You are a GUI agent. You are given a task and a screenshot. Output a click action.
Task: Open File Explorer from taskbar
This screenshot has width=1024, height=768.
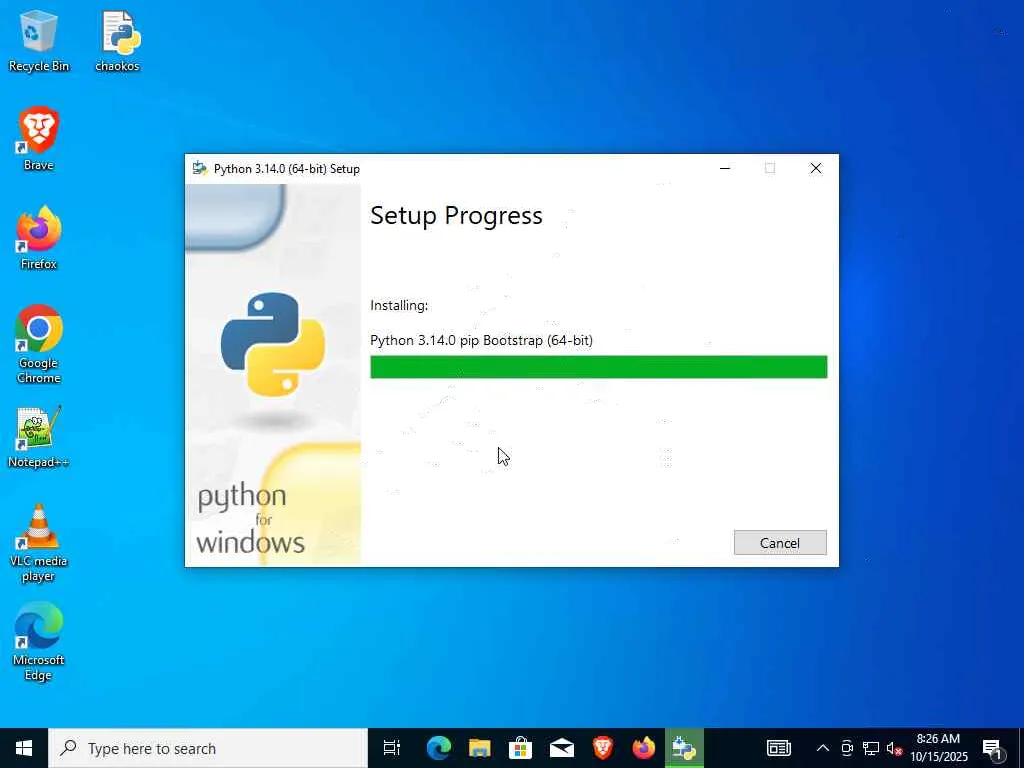479,748
